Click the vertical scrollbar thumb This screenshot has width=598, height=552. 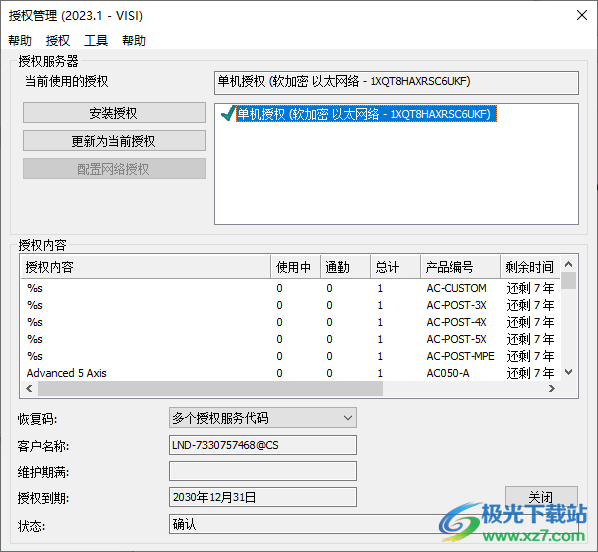click(x=568, y=280)
